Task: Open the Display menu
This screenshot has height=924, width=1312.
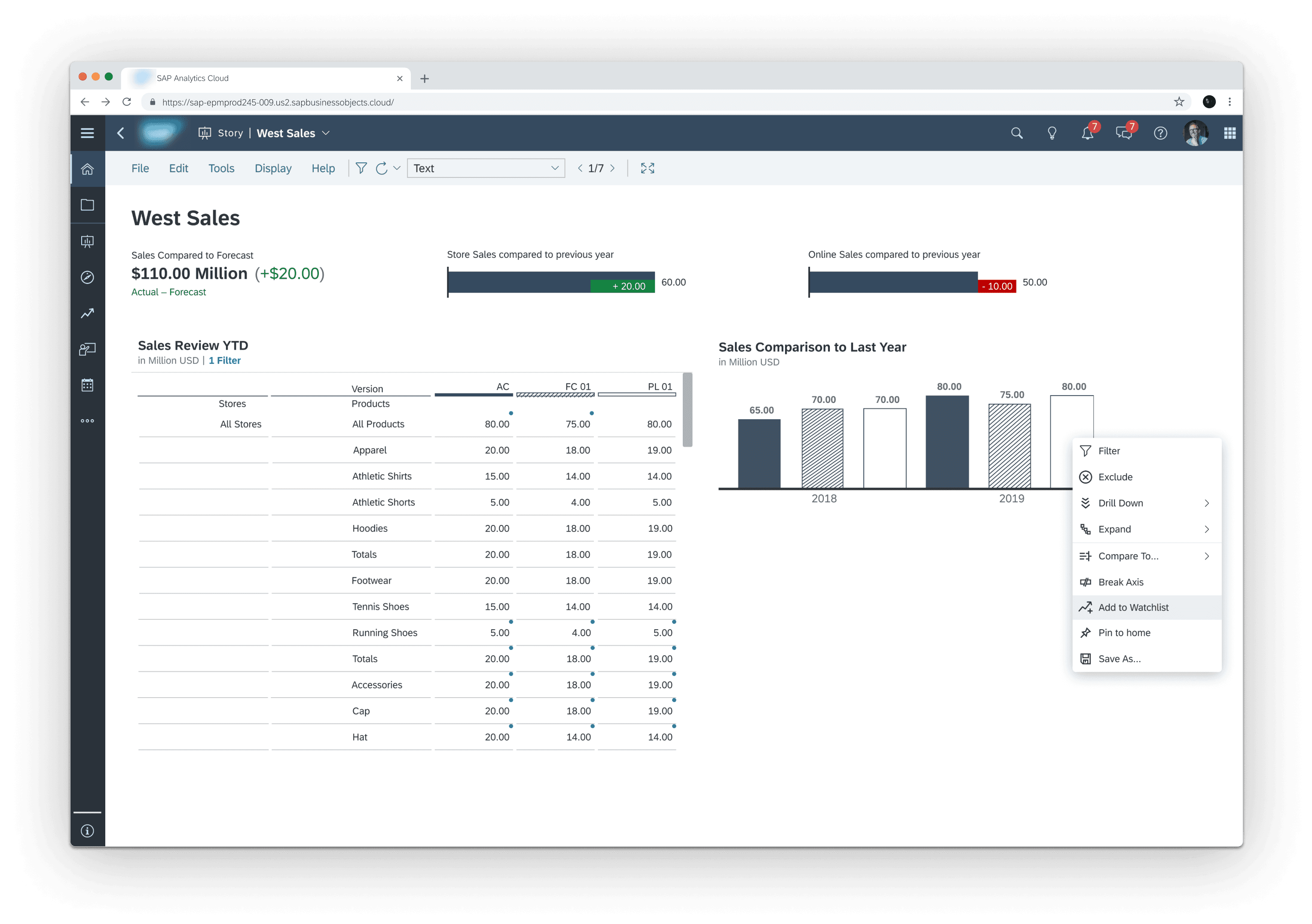Action: pyautogui.click(x=273, y=168)
